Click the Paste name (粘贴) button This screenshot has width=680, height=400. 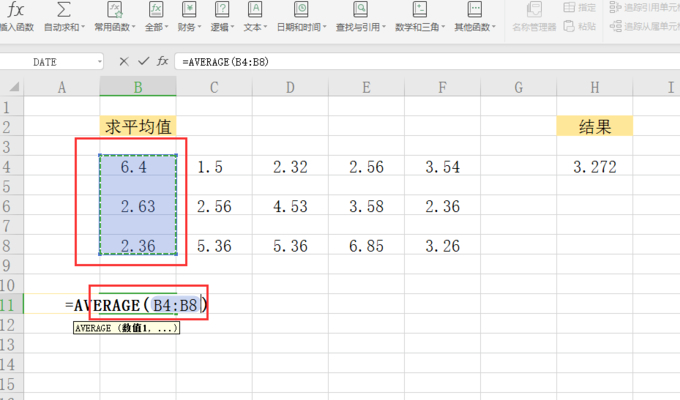click(x=580, y=26)
